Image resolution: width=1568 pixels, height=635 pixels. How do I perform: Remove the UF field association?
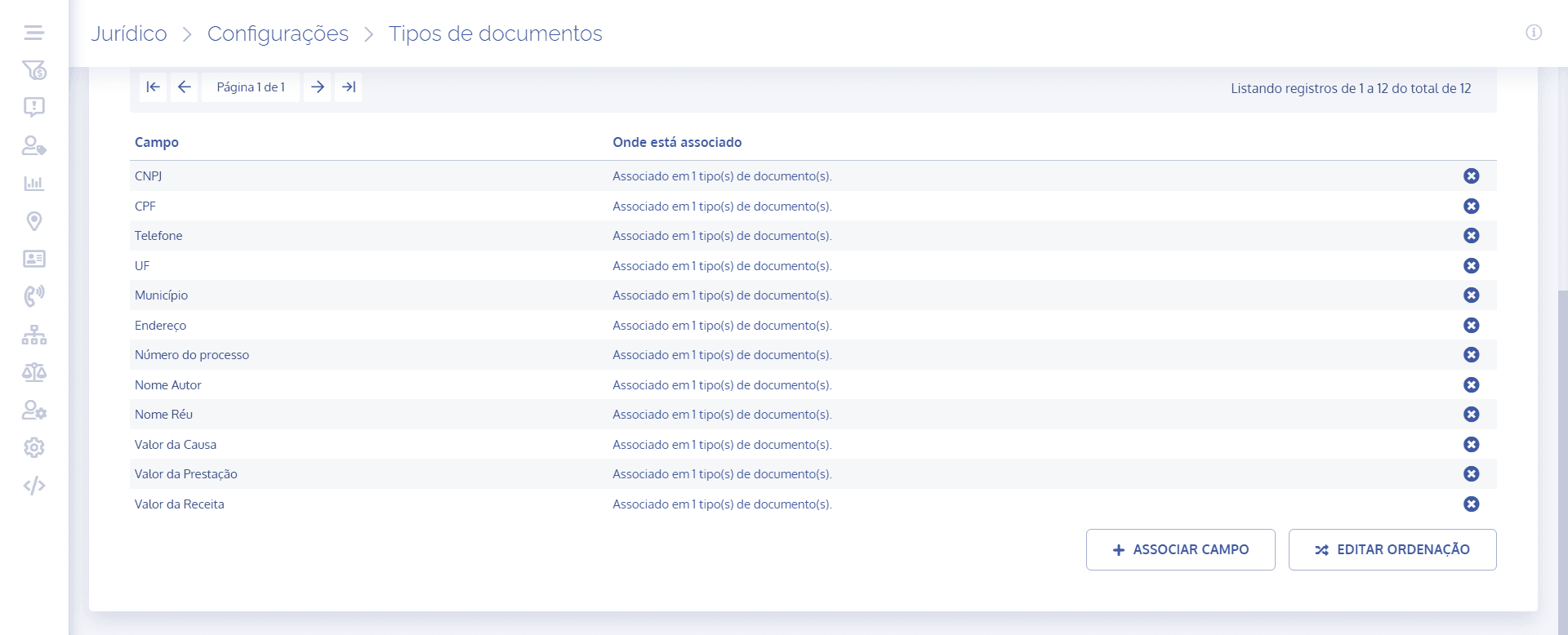(1472, 265)
